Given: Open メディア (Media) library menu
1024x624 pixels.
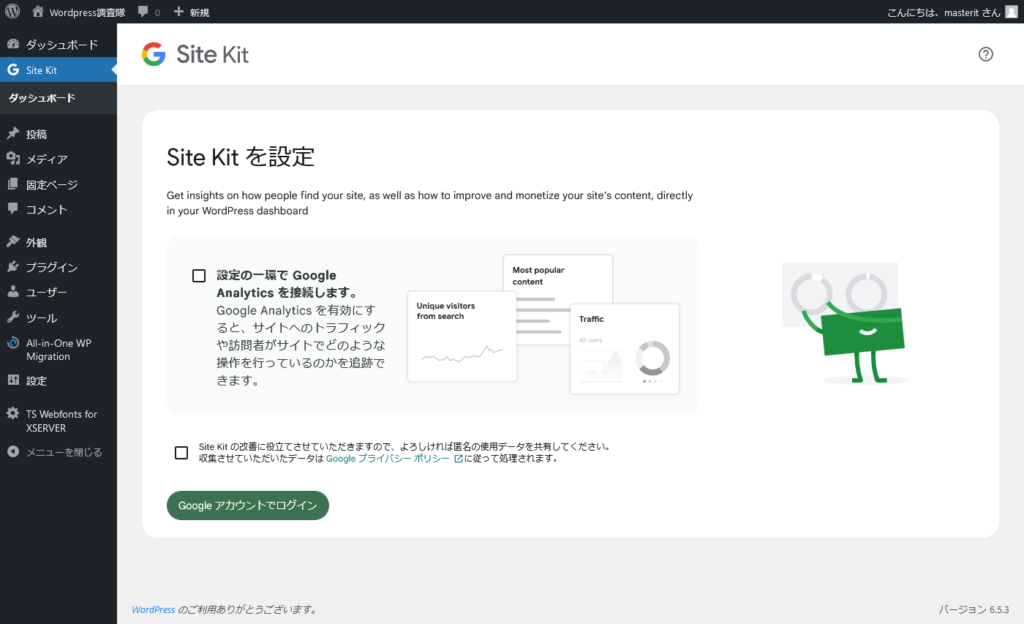Looking at the screenshot, I should click(46, 159).
